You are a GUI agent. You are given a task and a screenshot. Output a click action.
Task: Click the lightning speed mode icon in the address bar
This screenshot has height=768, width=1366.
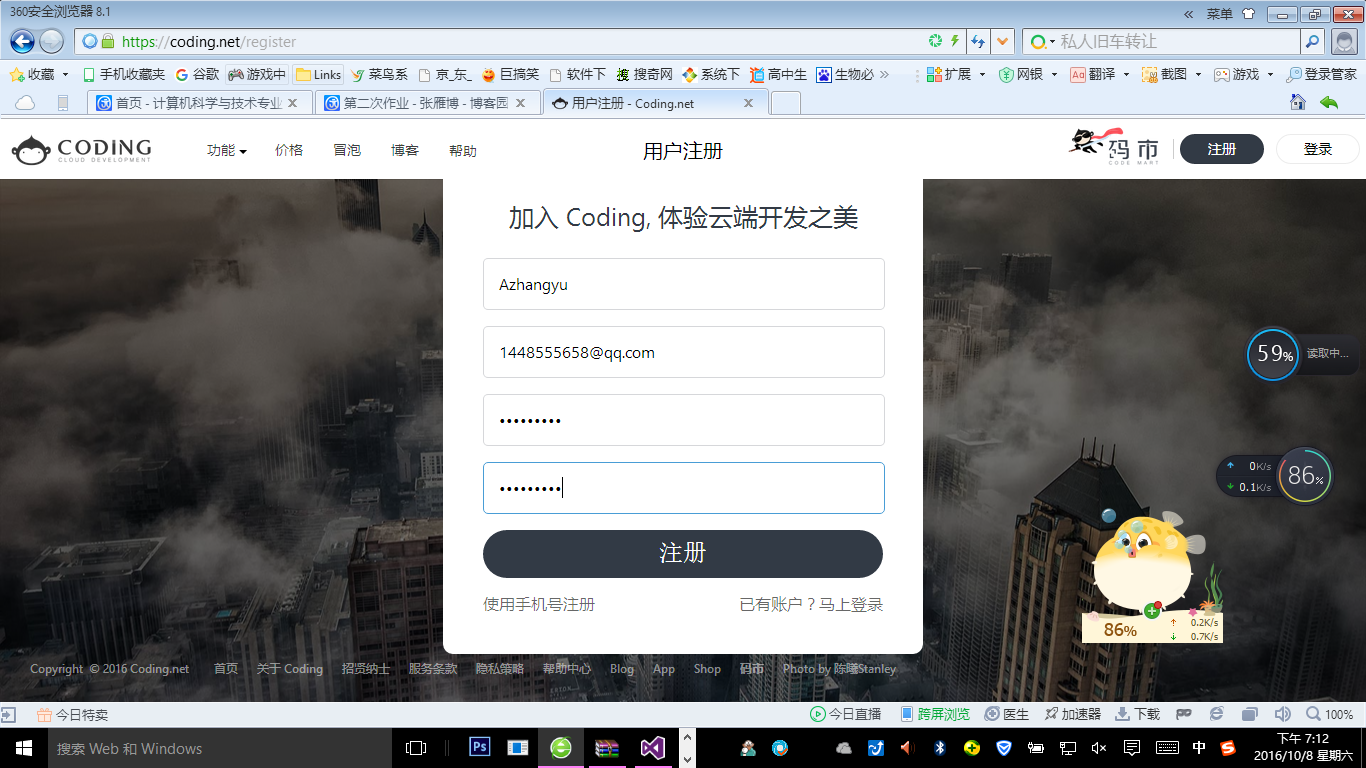click(x=955, y=41)
